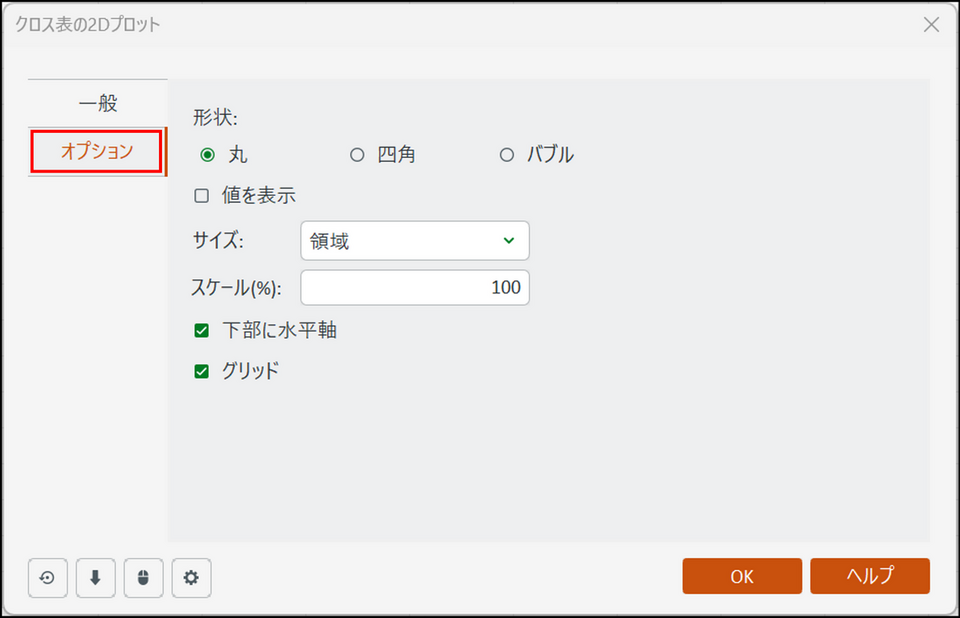The image size is (960, 618).
Task: Select the オプション tab
Action: coord(97,152)
